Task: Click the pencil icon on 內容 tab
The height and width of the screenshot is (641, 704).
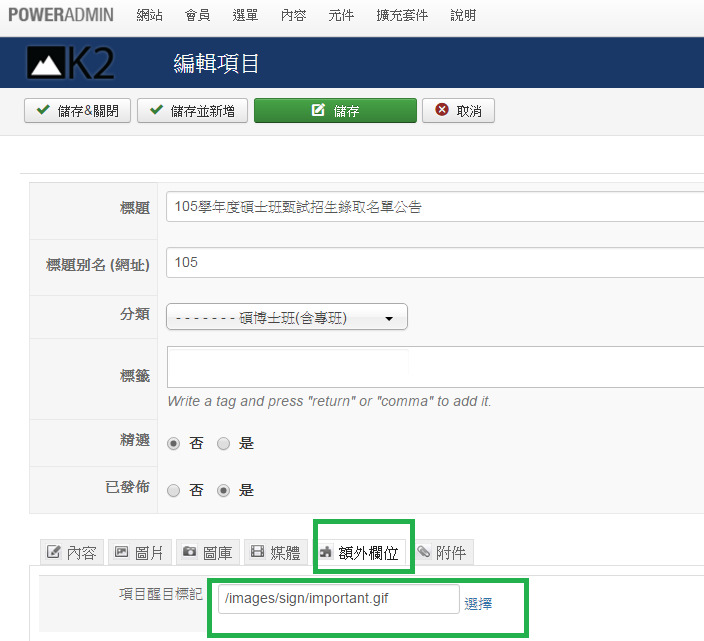Action: click(x=53, y=552)
